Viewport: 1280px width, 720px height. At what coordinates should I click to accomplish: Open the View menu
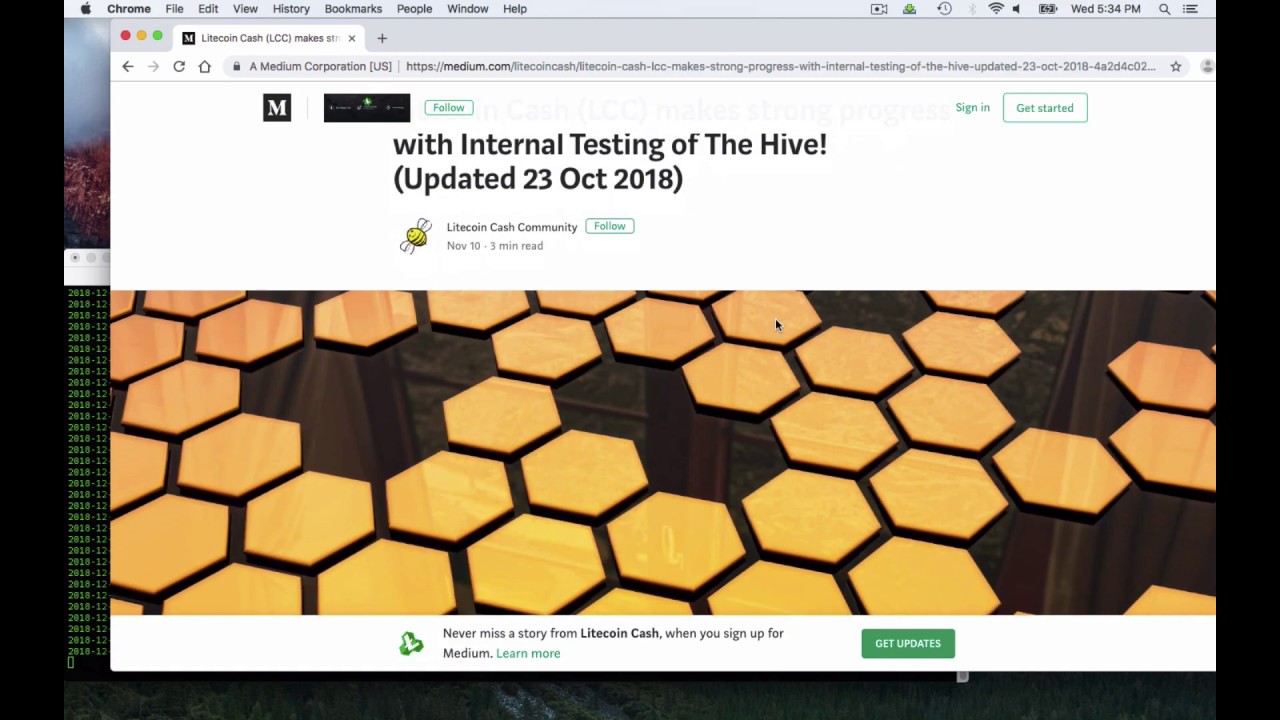click(x=245, y=9)
